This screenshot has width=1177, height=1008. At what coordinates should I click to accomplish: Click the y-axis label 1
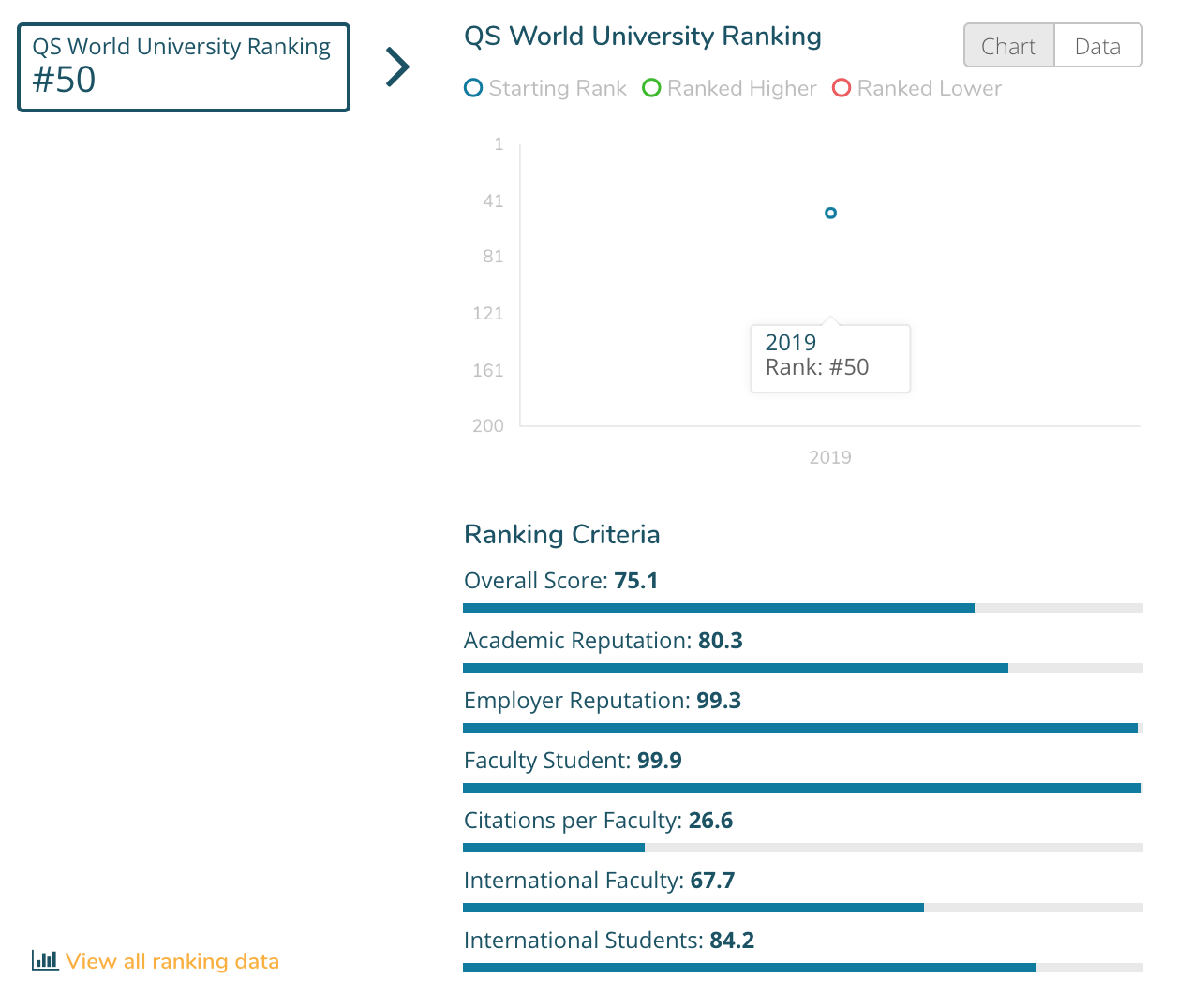point(499,144)
